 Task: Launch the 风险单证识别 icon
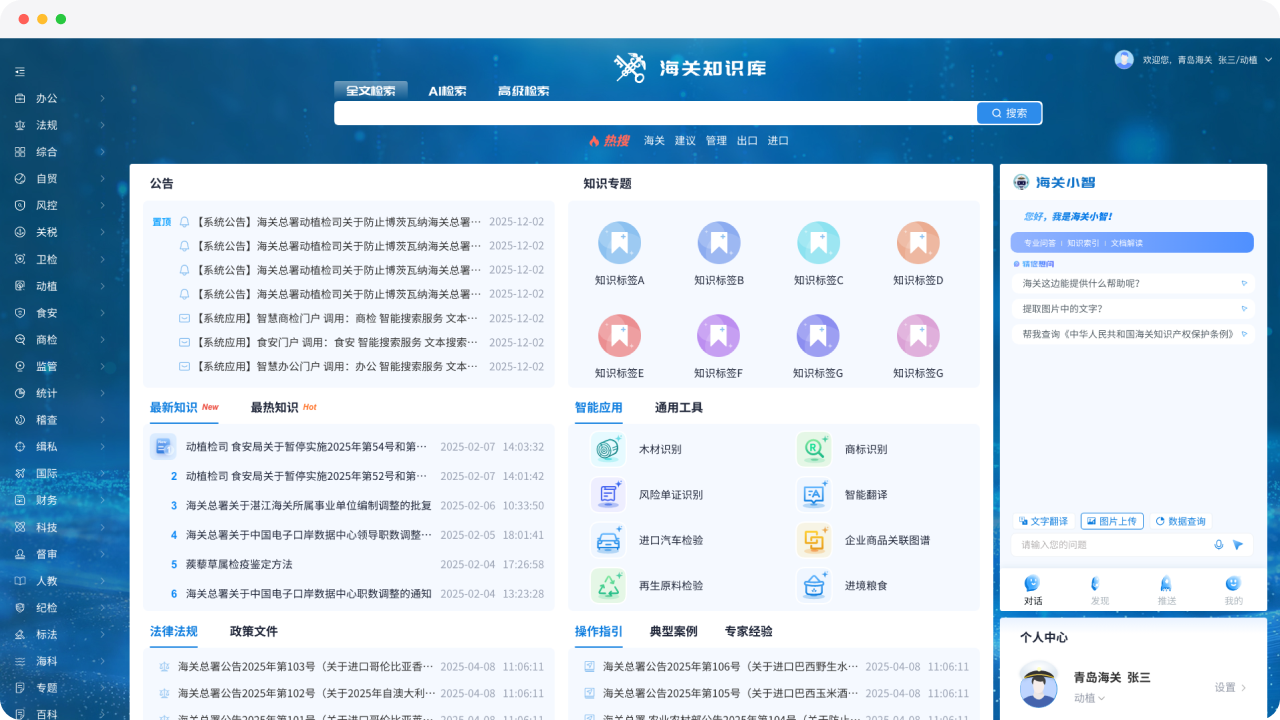(x=608, y=495)
